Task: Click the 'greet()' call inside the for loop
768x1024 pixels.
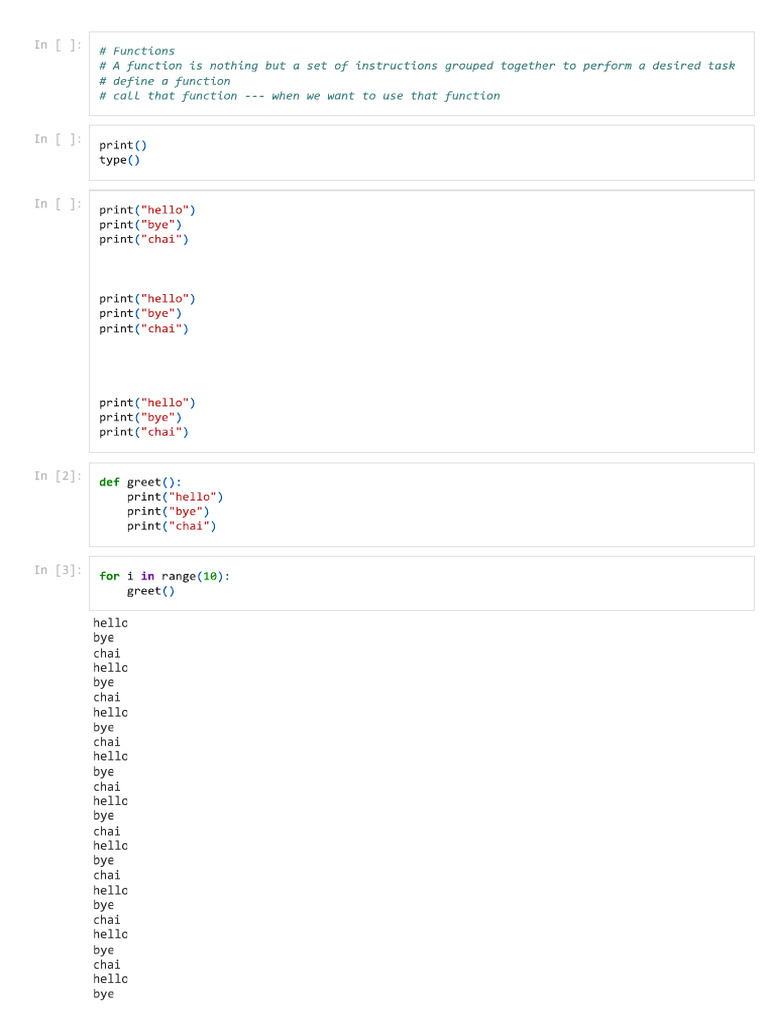Action: coord(151,591)
